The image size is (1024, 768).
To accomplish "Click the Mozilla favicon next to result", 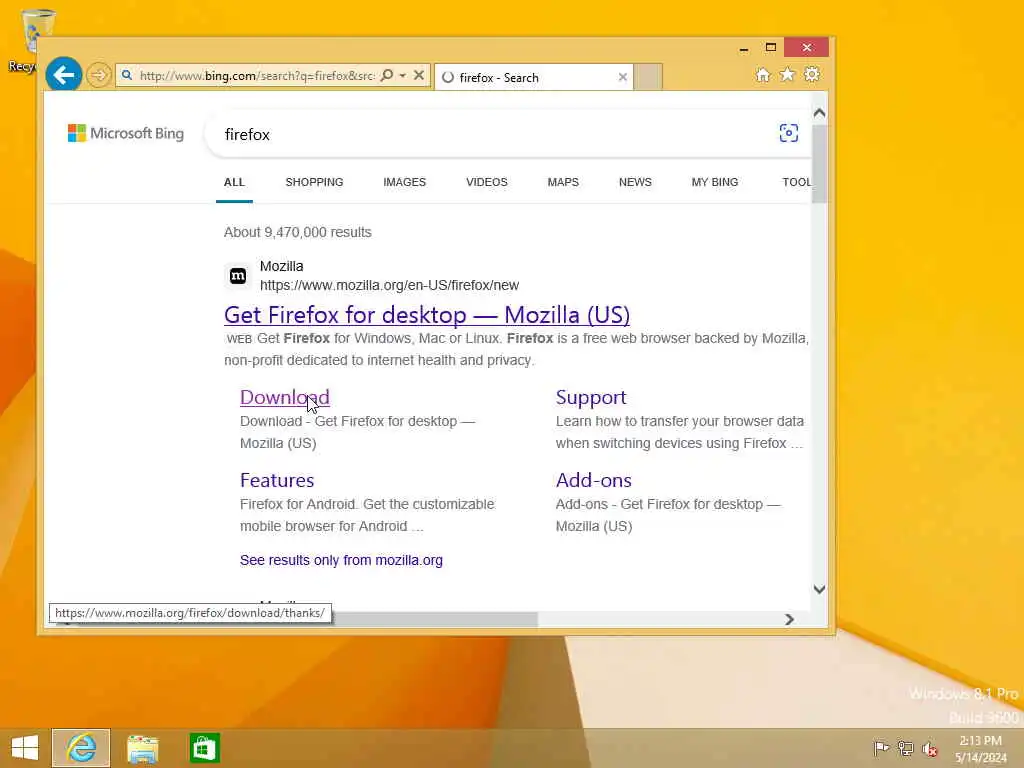I will (x=238, y=276).
